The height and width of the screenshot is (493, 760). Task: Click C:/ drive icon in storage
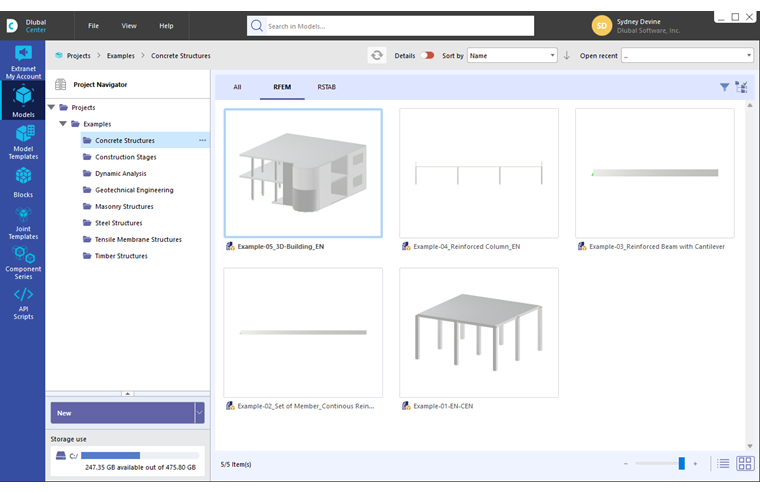(x=61, y=455)
